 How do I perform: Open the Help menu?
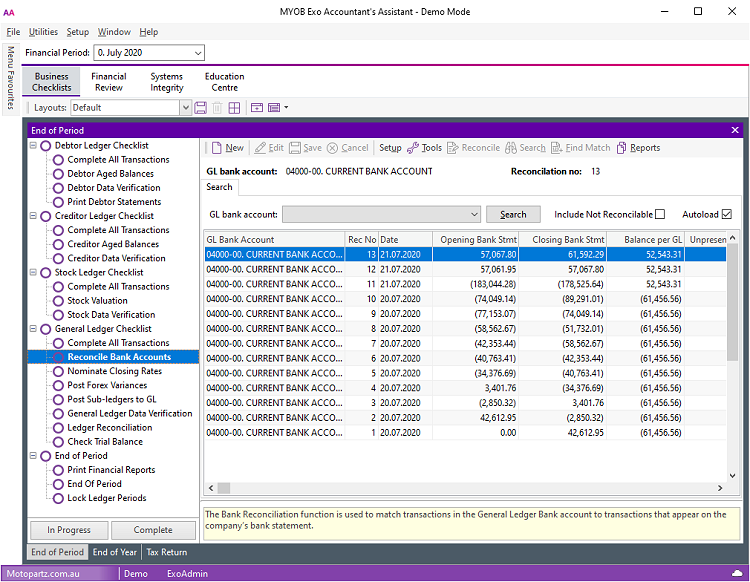[x=149, y=32]
